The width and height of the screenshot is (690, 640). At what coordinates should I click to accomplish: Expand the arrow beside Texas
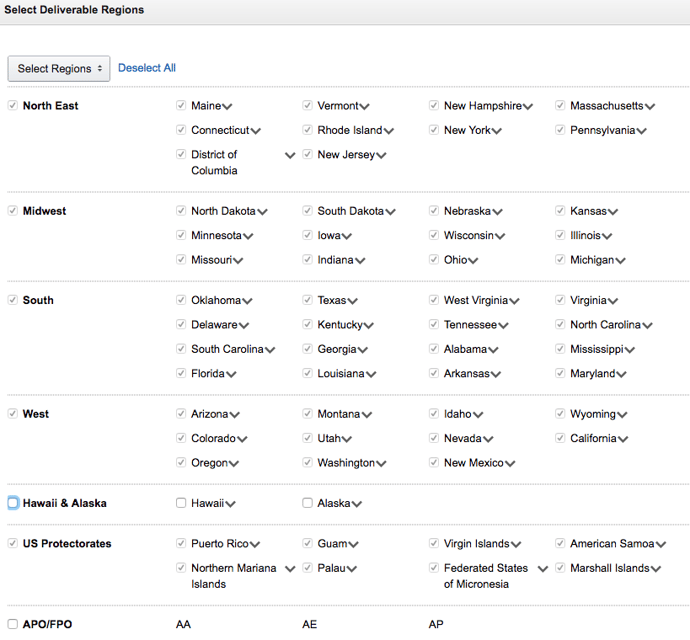coord(353,301)
